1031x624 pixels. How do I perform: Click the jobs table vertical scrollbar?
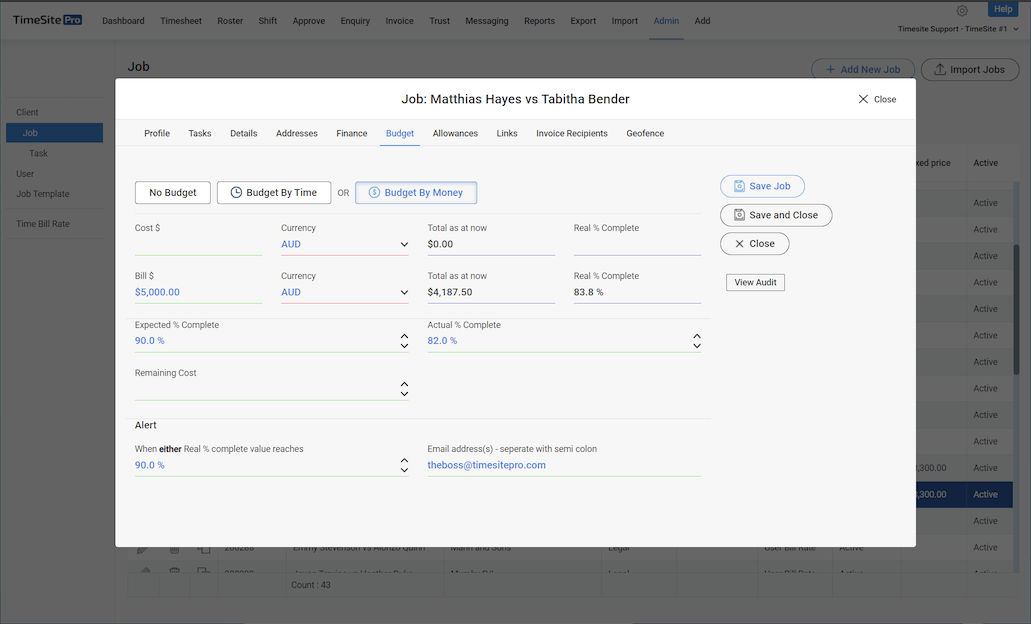tap(1016, 309)
